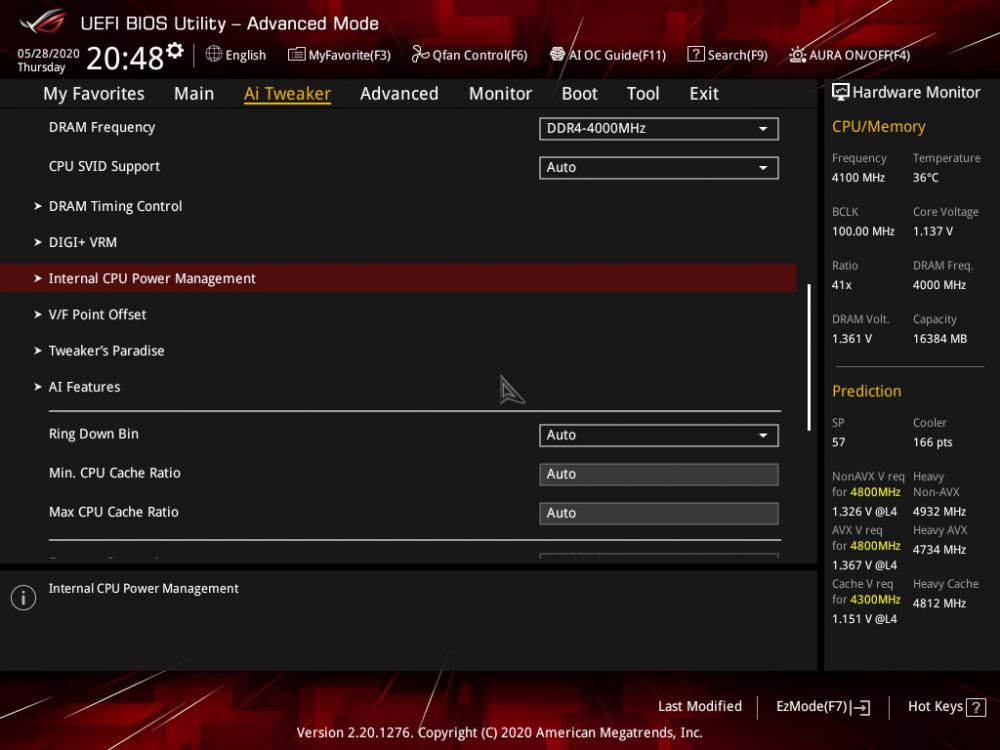Open DRAM Frequency dropdown

click(x=659, y=129)
